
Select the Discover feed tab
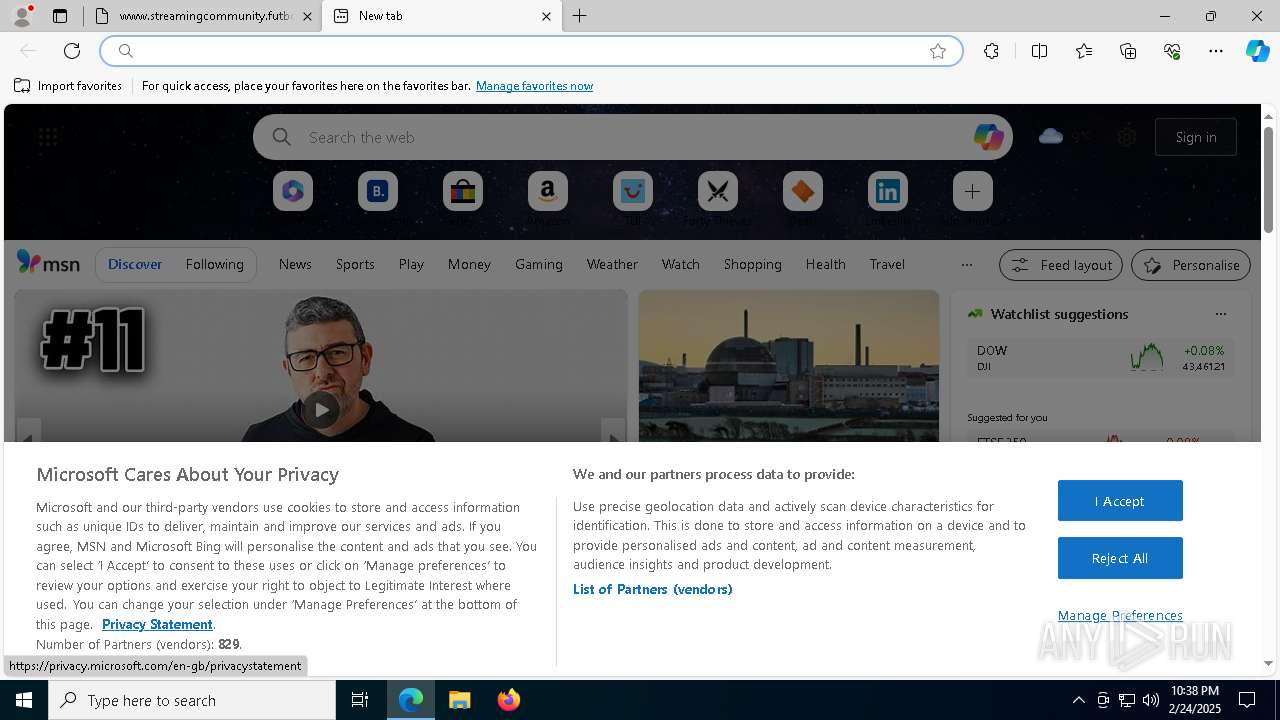[x=135, y=264]
